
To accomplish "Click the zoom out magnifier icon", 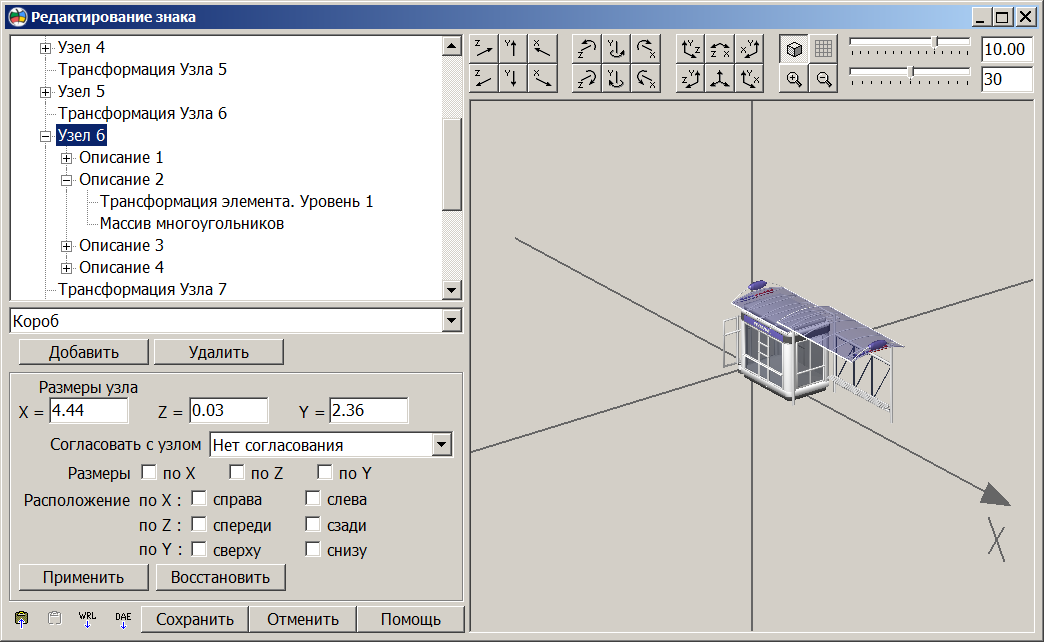I will point(823,80).
